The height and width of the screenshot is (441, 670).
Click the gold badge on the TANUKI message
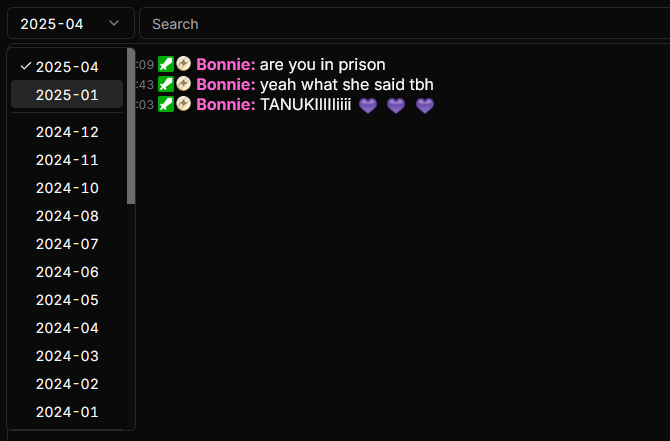coord(183,103)
